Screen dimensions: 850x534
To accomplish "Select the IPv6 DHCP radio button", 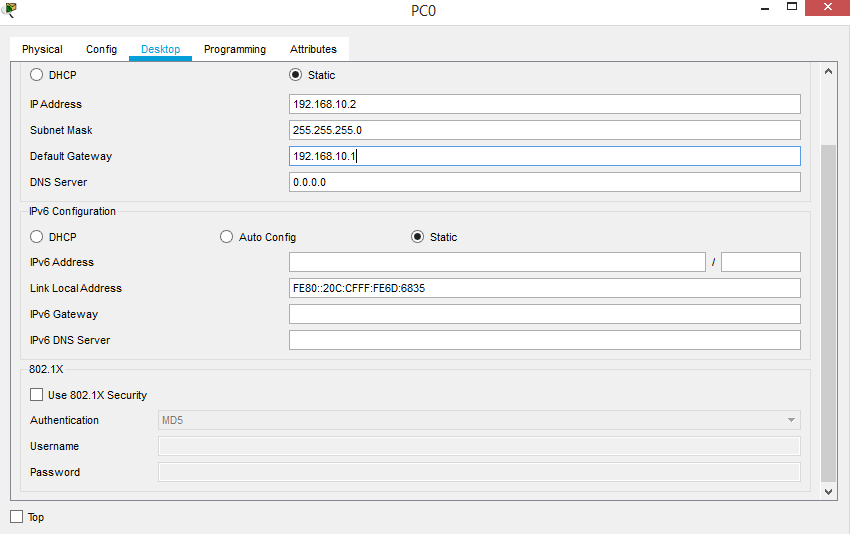I will tap(36, 237).
